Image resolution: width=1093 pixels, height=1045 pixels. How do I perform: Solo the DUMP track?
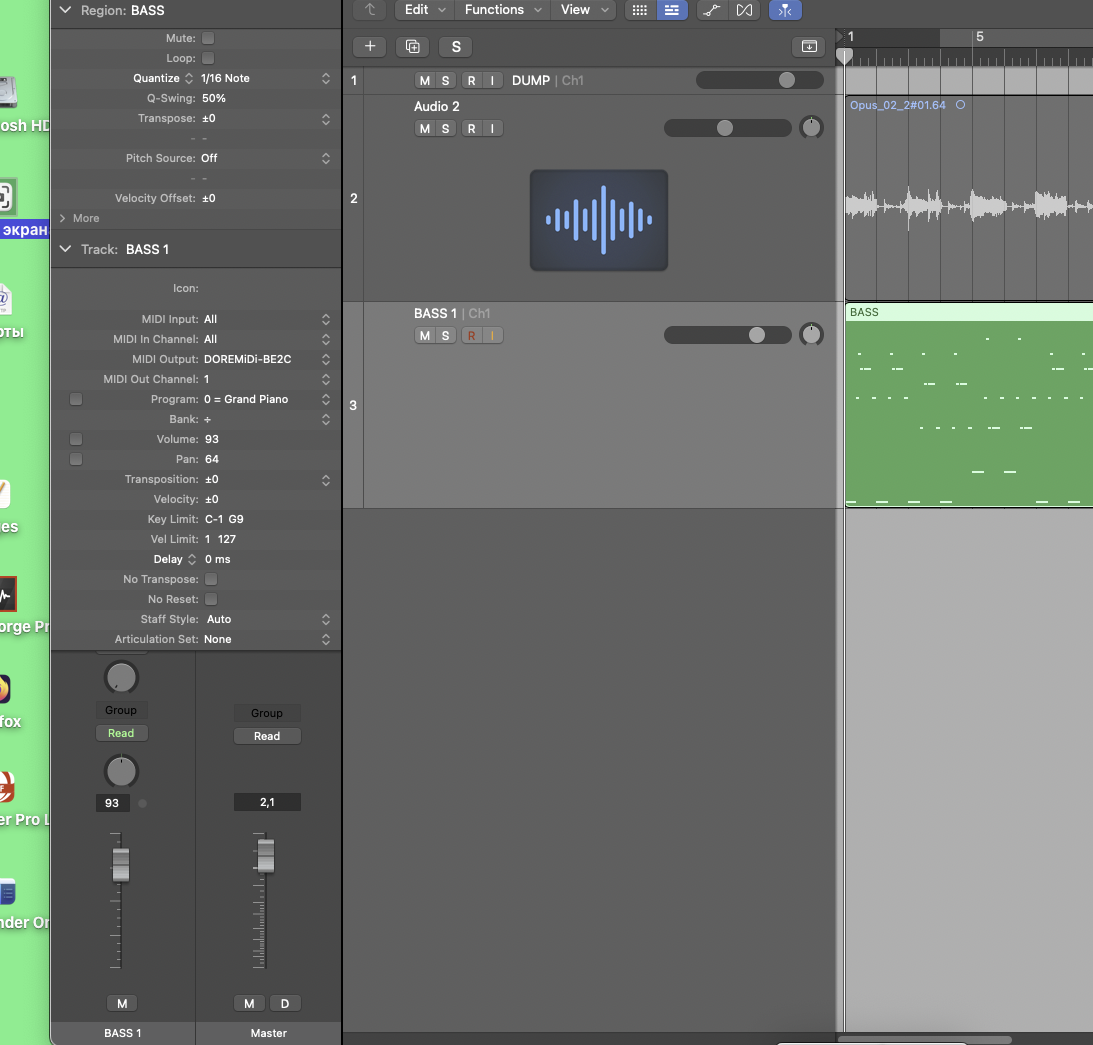[445, 80]
